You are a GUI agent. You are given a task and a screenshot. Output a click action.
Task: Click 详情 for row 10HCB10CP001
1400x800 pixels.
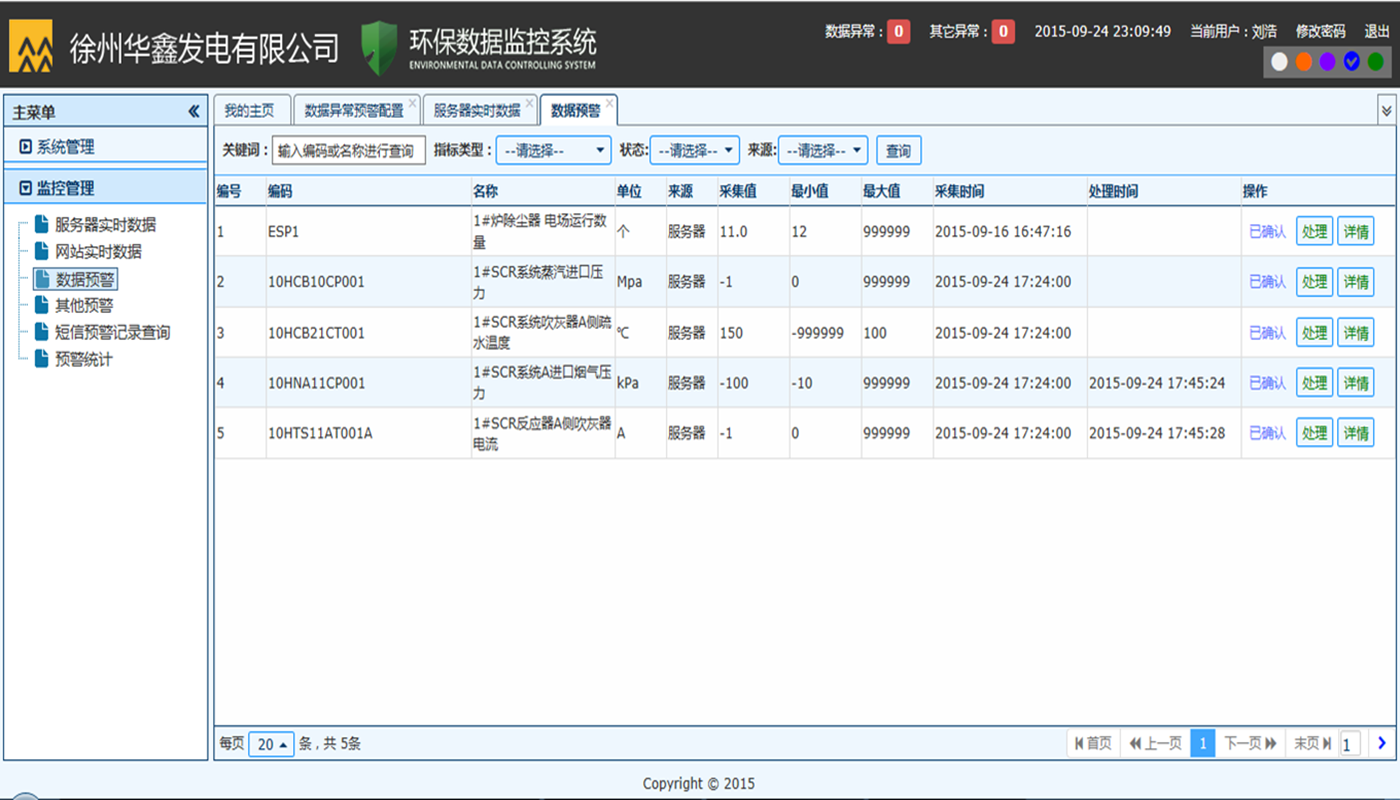[x=1356, y=282]
